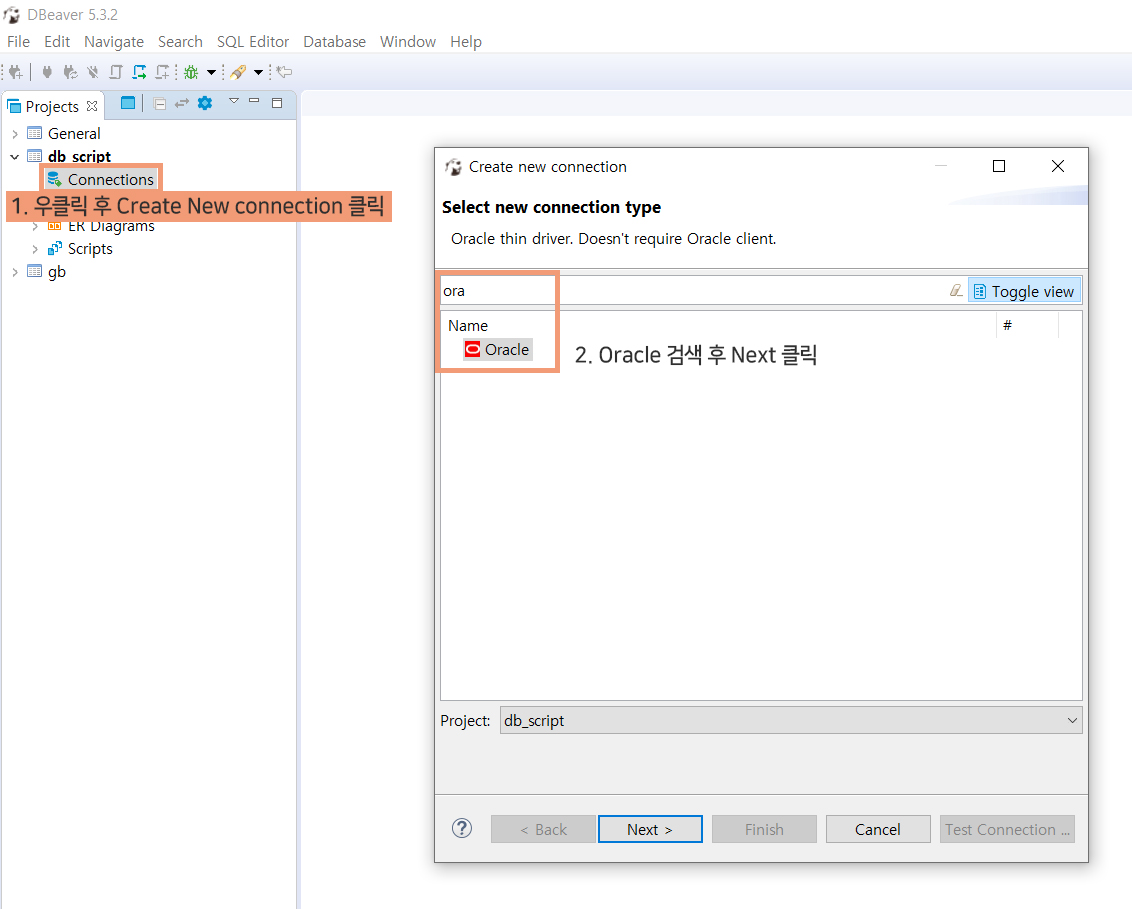1132x909 pixels.
Task: Click the blue window icon in Projects toolbar
Action: pyautogui.click(x=128, y=103)
